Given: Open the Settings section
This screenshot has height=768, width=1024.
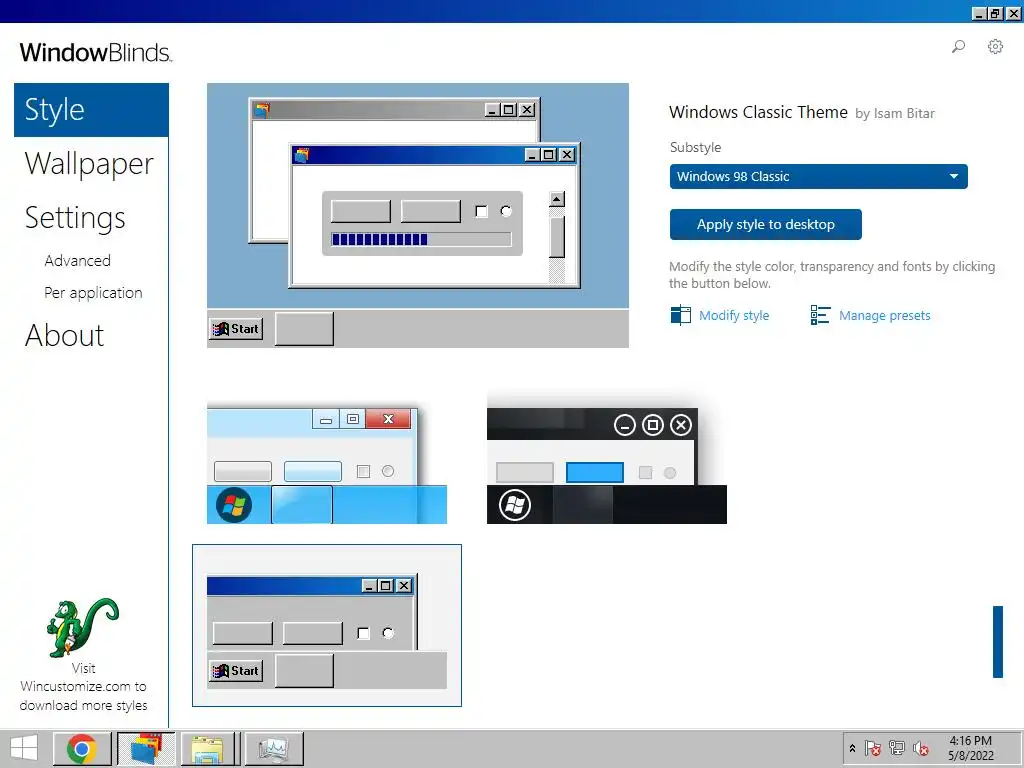Looking at the screenshot, I should (75, 217).
